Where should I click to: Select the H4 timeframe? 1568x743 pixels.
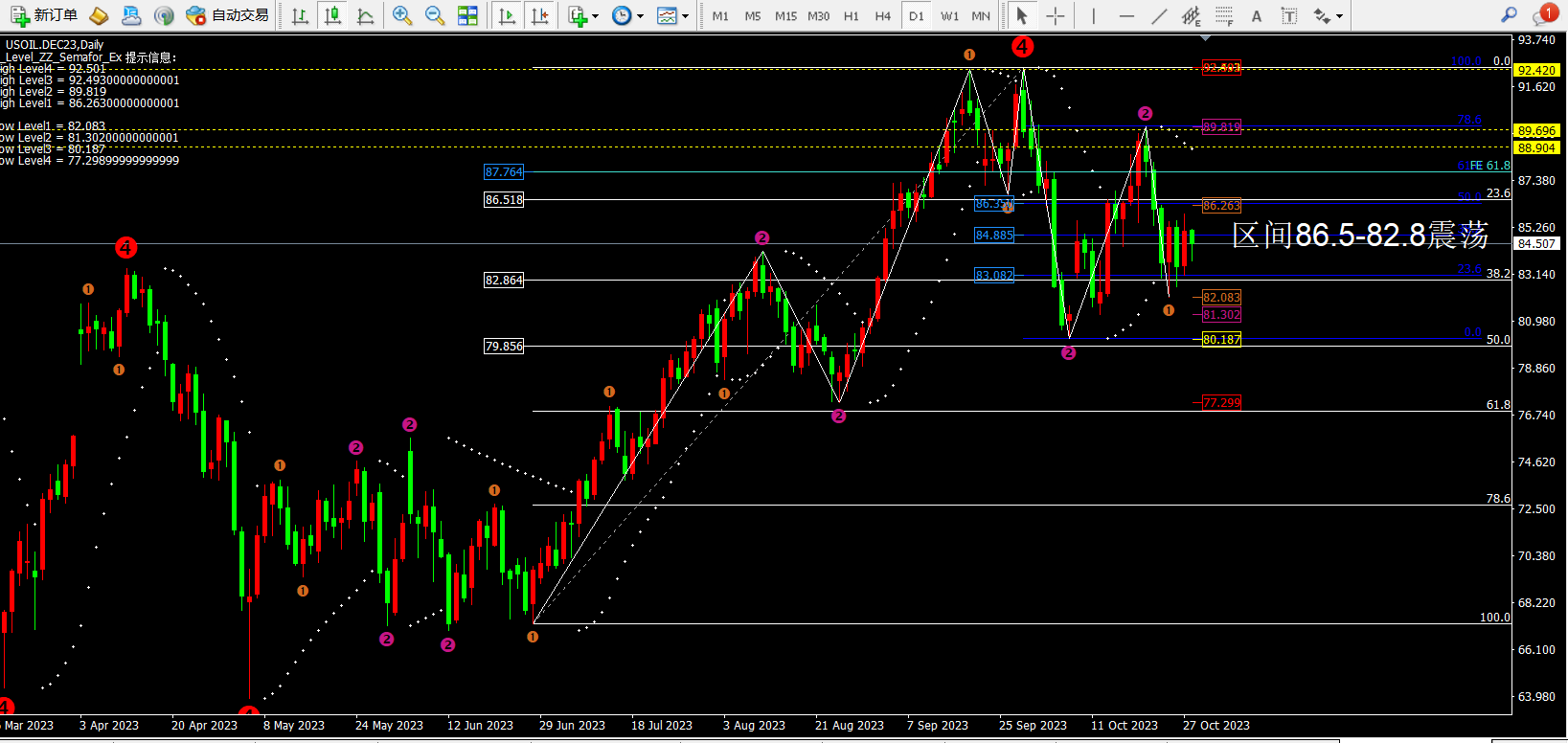pos(882,16)
